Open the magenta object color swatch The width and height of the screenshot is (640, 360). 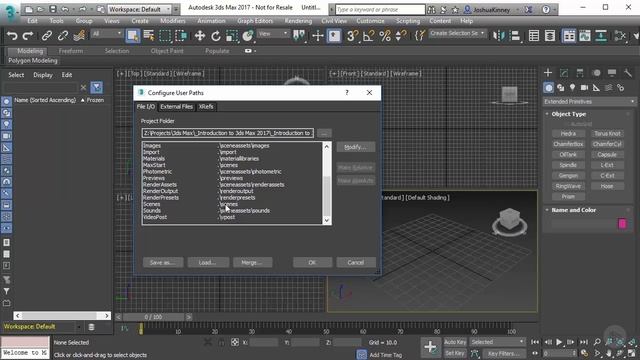(622, 223)
